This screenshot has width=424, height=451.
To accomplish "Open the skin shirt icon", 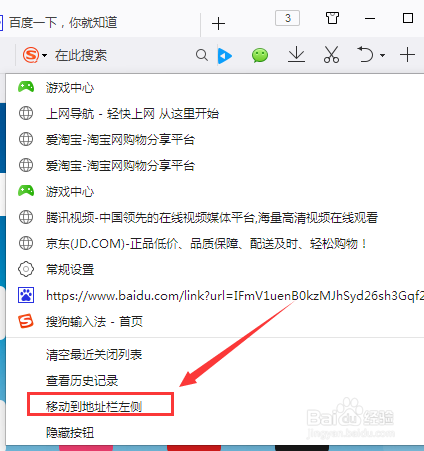I will coord(332,18).
